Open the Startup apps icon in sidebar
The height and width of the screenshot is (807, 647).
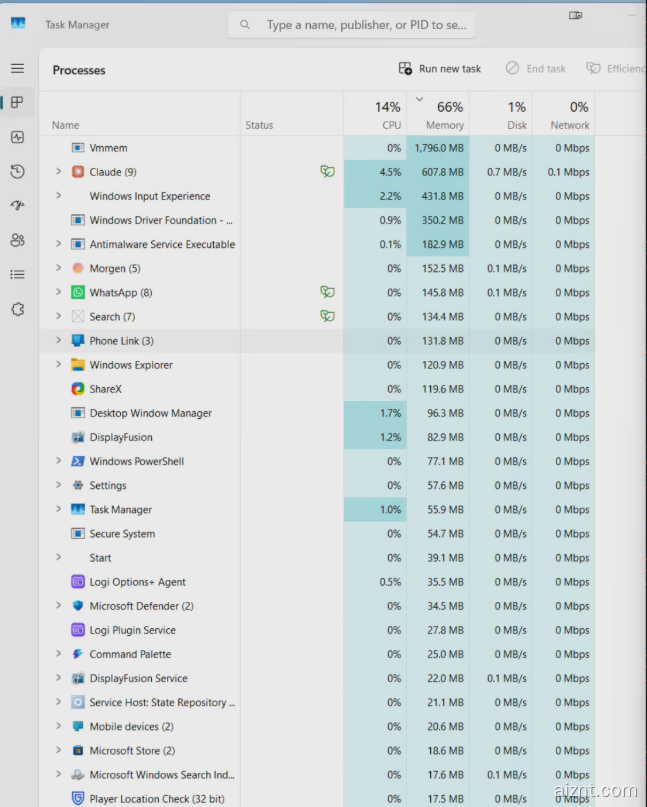[18, 205]
